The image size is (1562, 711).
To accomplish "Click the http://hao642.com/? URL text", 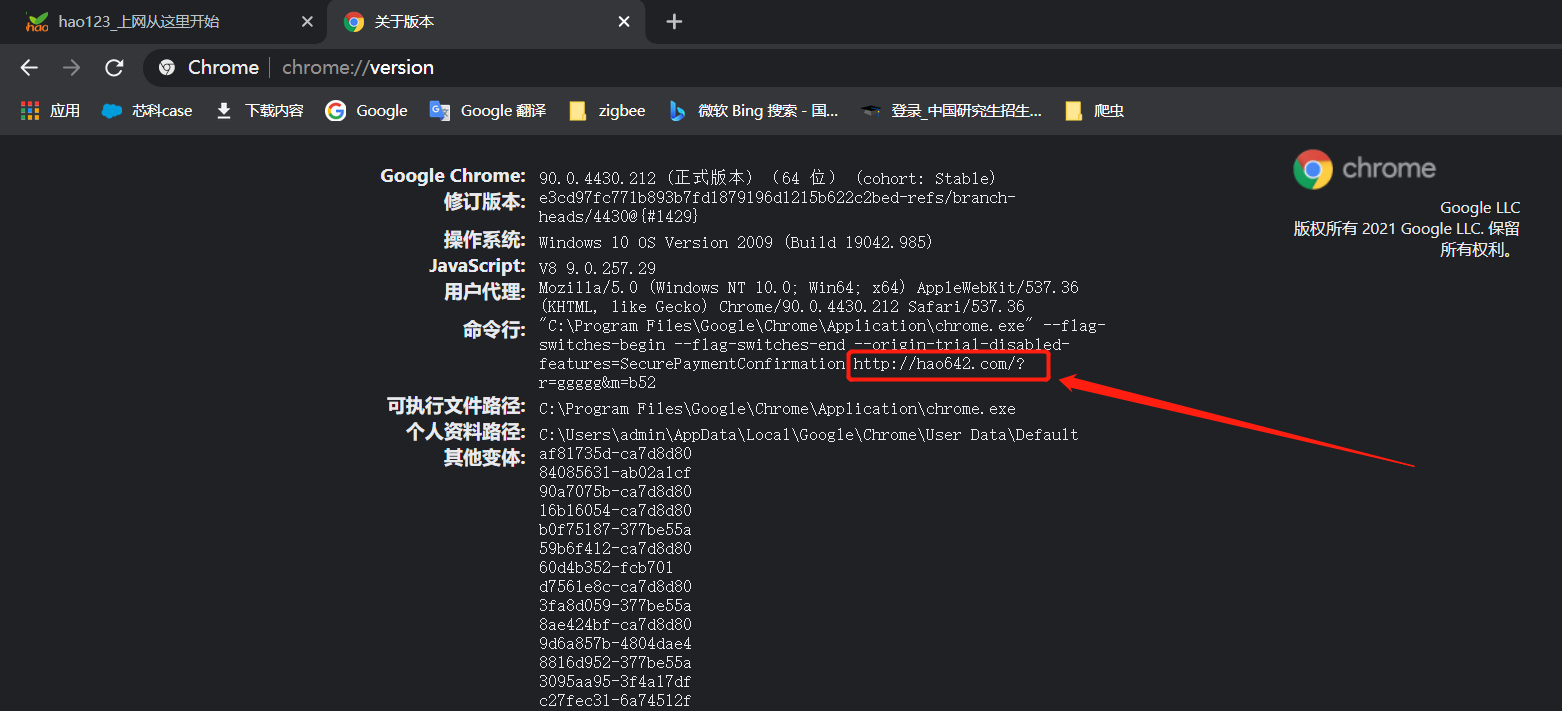I will click(938, 364).
